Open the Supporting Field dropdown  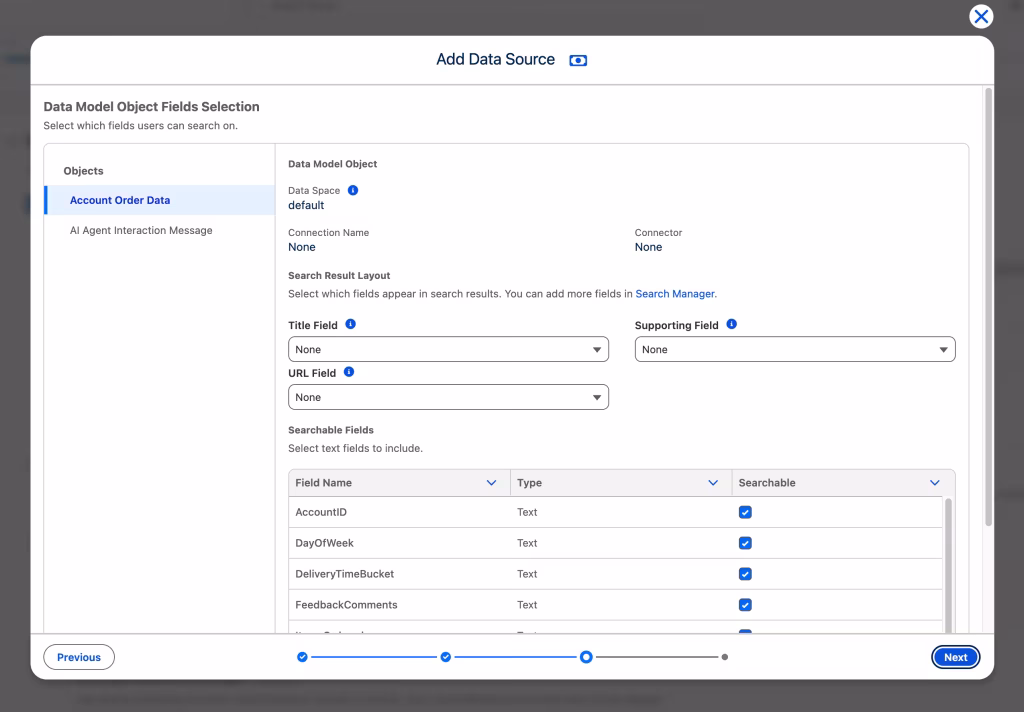pos(795,349)
